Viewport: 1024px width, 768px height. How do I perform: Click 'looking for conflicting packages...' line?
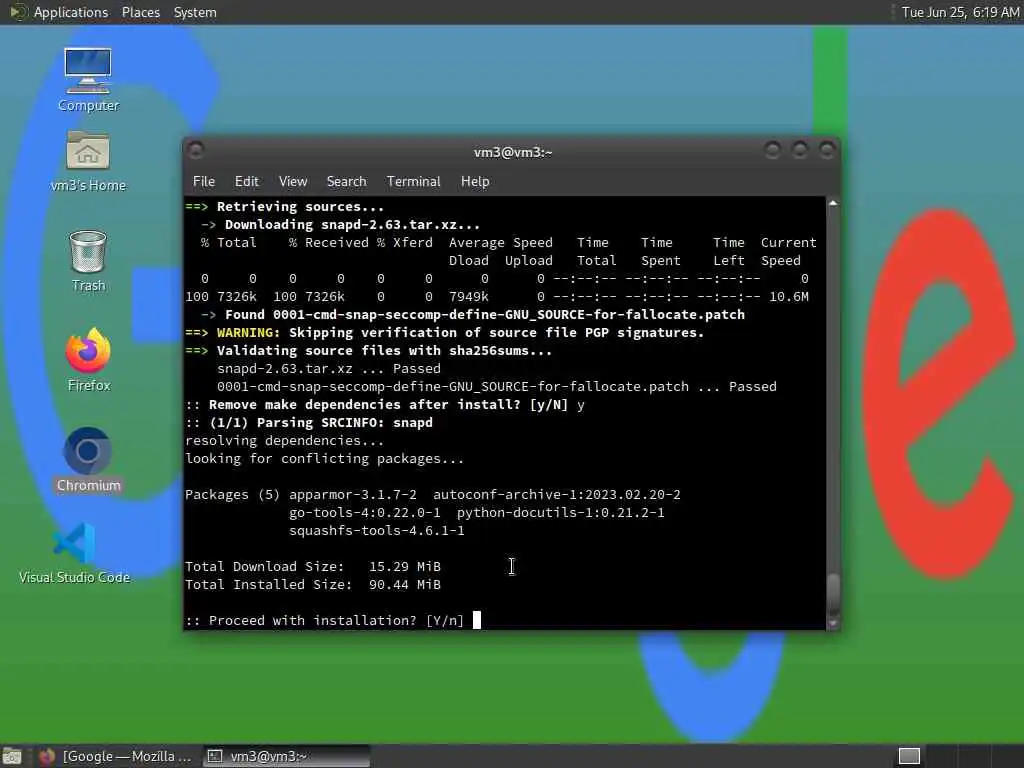(325, 458)
